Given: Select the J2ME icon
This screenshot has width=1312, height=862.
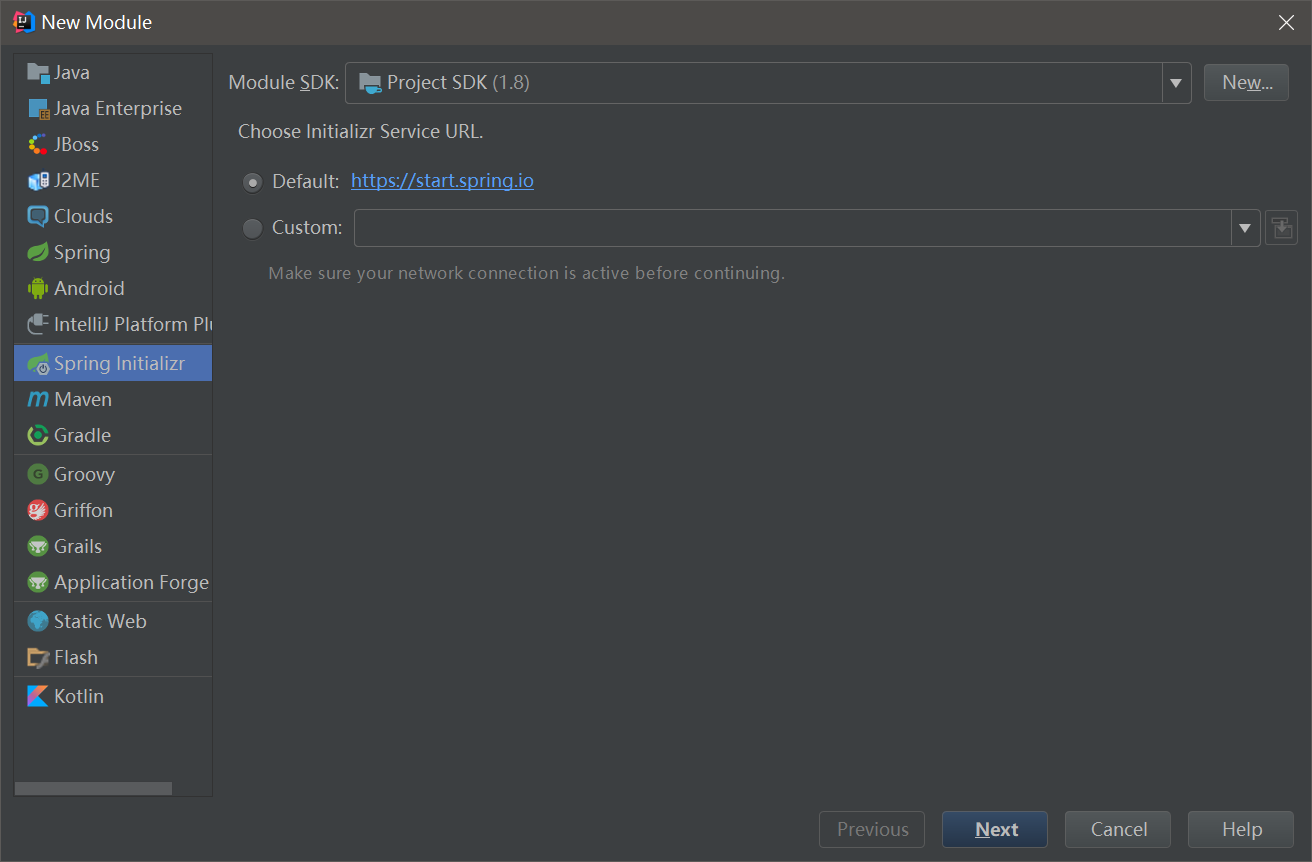Looking at the screenshot, I should click(38, 181).
